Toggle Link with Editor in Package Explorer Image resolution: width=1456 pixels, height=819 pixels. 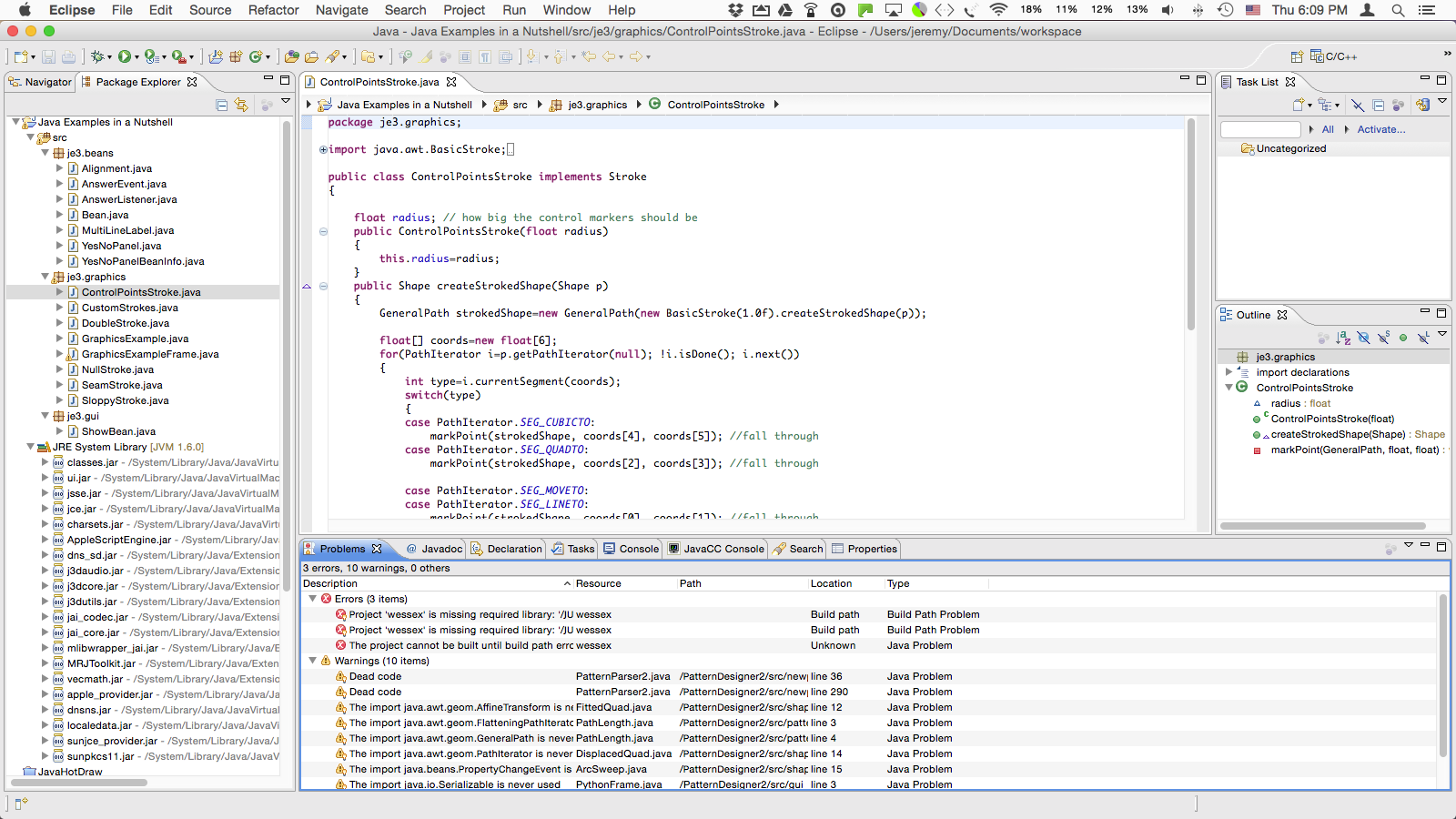(x=241, y=105)
